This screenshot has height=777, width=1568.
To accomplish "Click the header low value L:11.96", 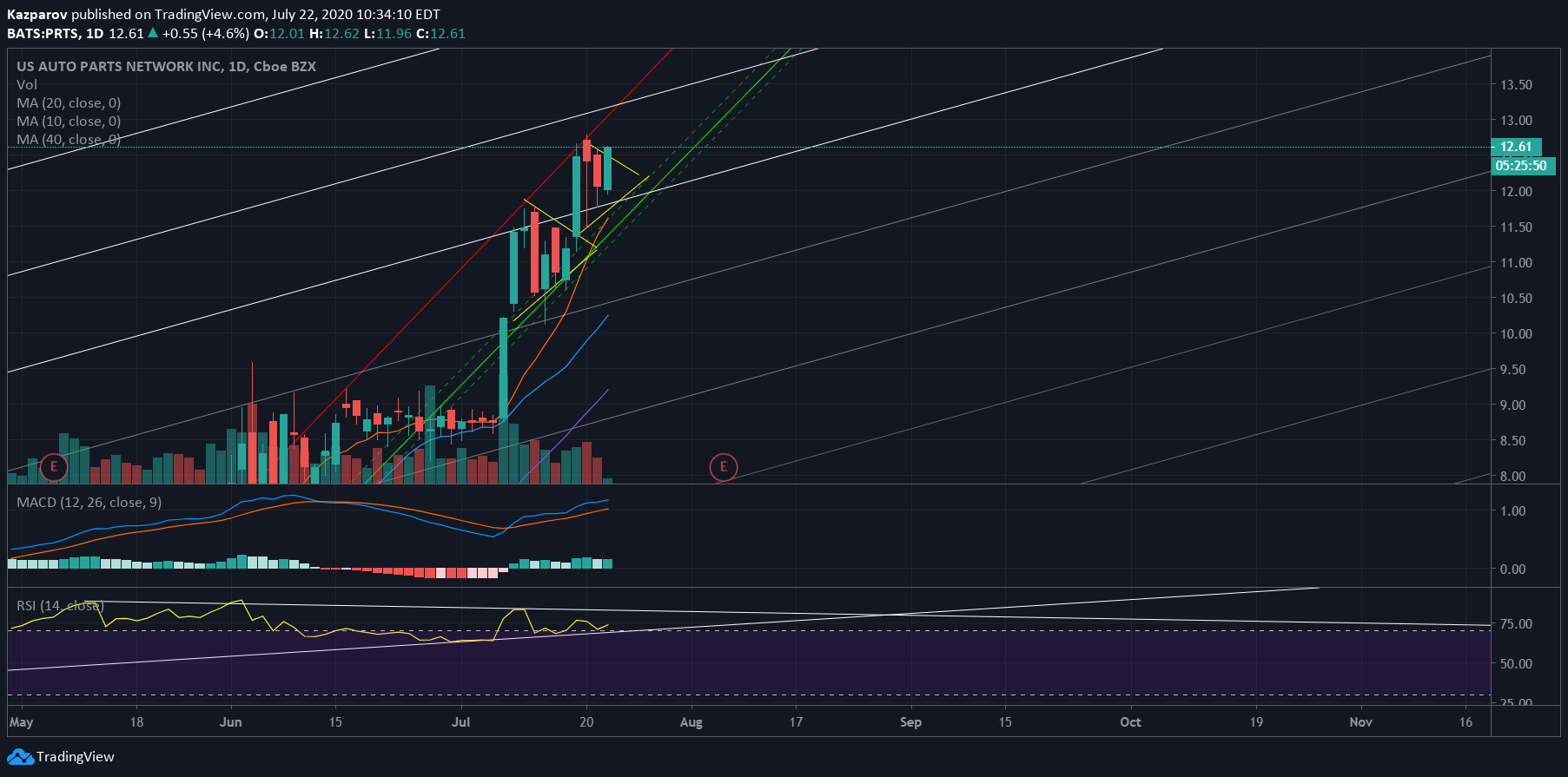I will pyautogui.click(x=387, y=34).
